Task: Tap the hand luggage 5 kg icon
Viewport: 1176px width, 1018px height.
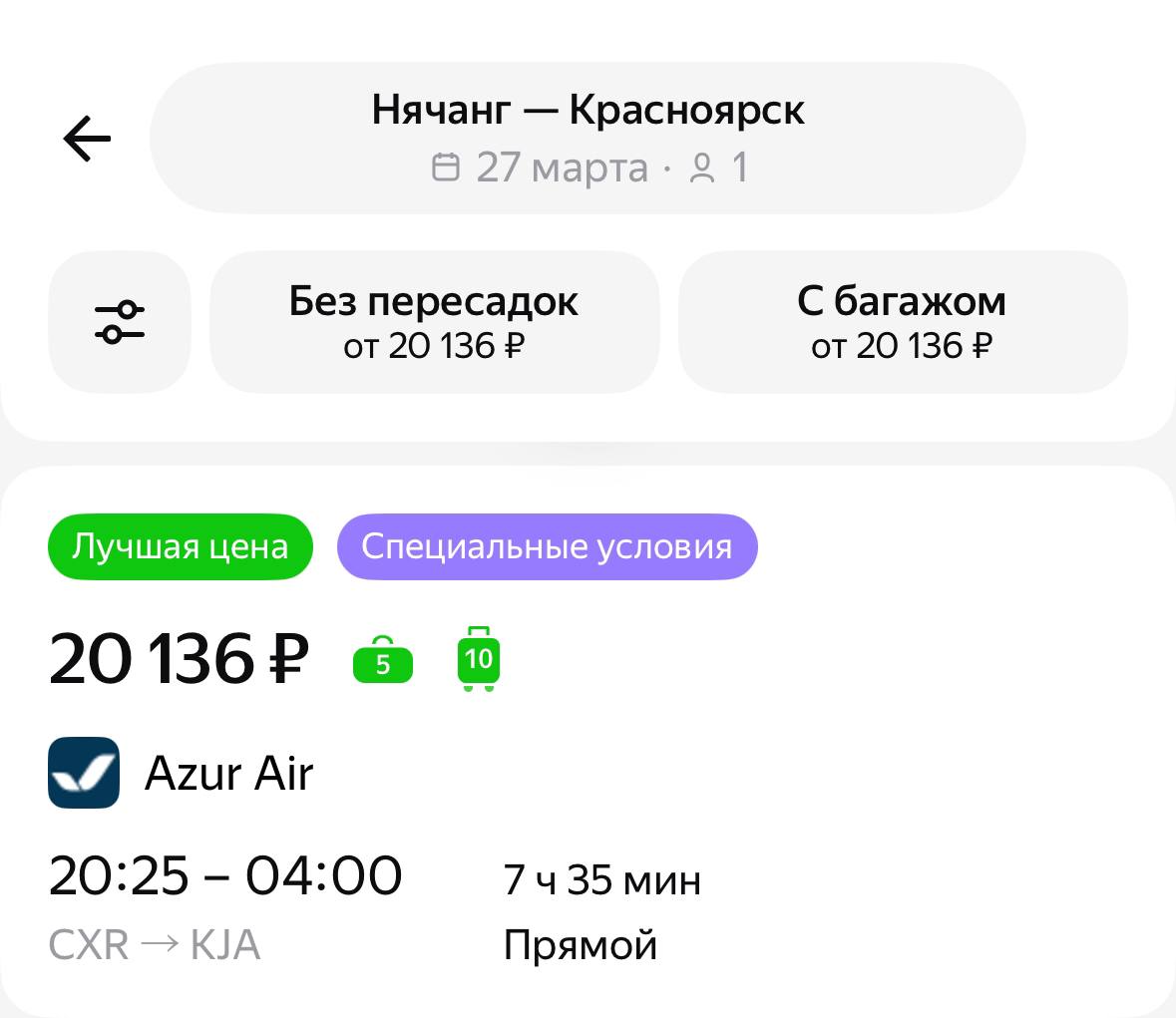Action: 382,660
